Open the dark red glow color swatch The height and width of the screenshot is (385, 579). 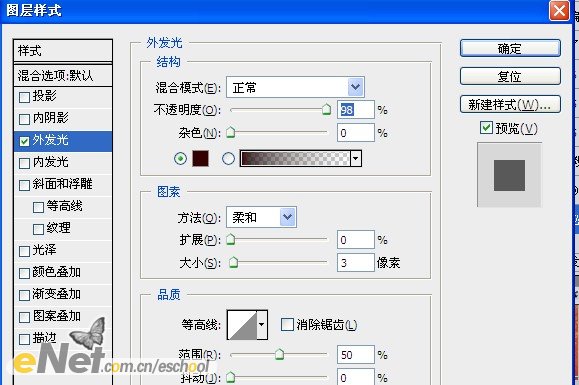[201, 158]
